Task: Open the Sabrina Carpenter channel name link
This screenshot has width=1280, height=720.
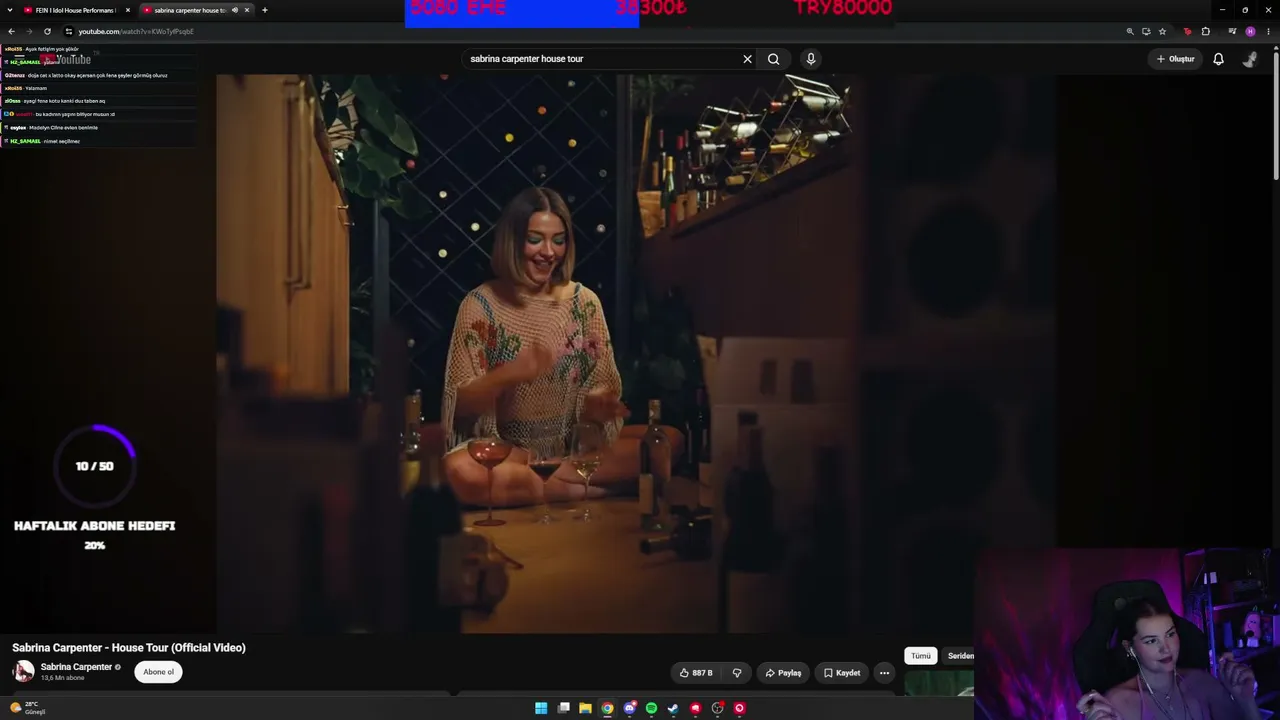Action: [76, 667]
